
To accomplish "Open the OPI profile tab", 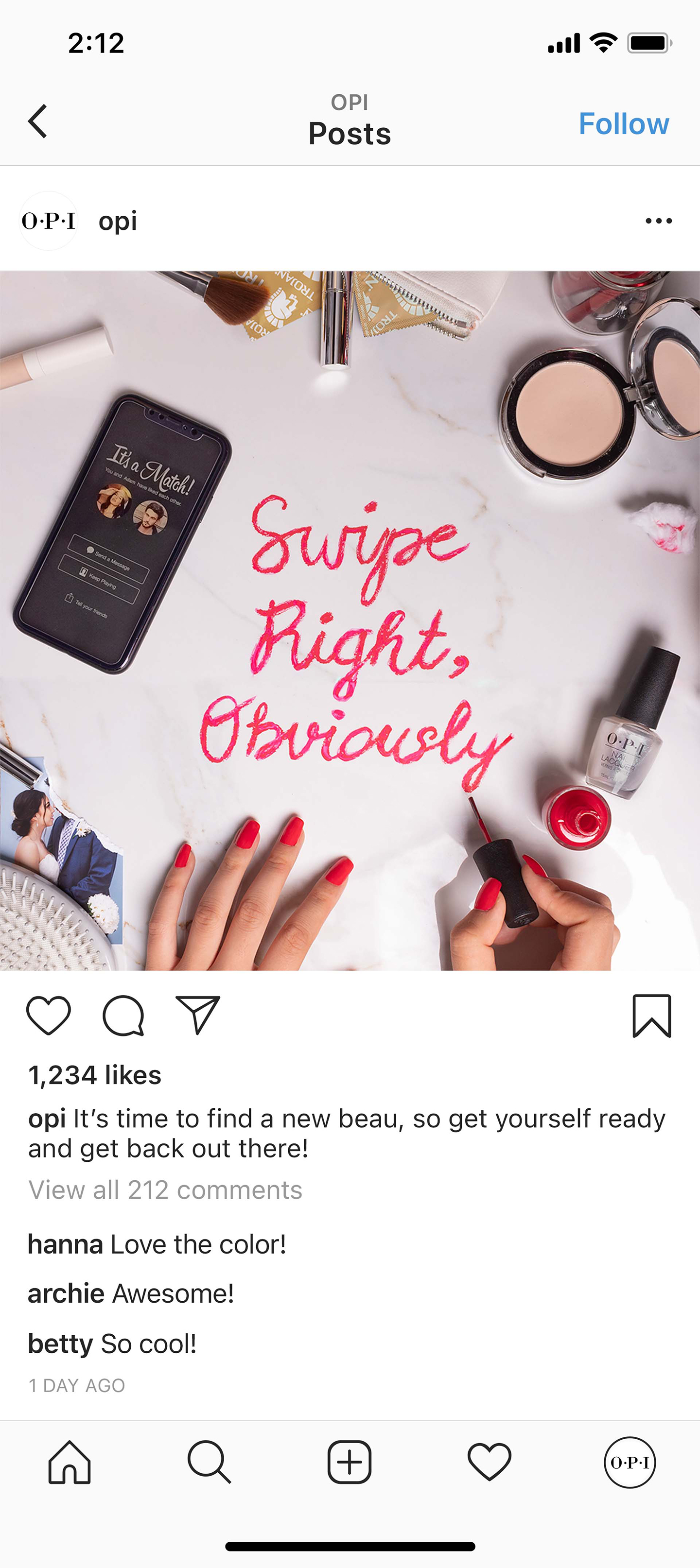I will coord(630,1462).
